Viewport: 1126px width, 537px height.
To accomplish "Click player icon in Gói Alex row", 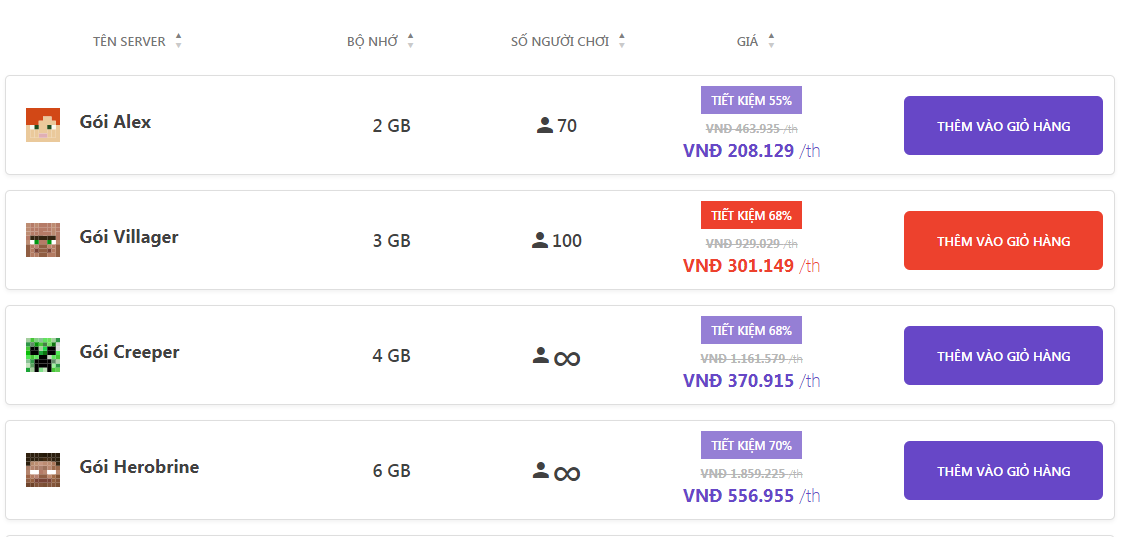I will tap(545, 126).
